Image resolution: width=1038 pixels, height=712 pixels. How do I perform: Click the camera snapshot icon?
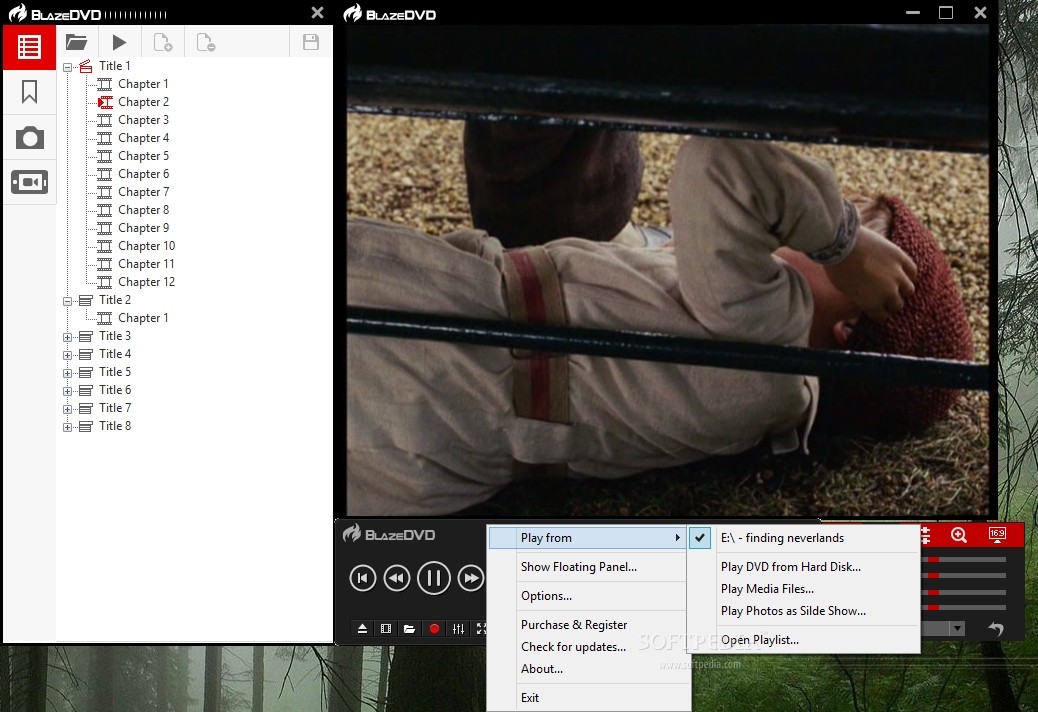(x=30, y=138)
